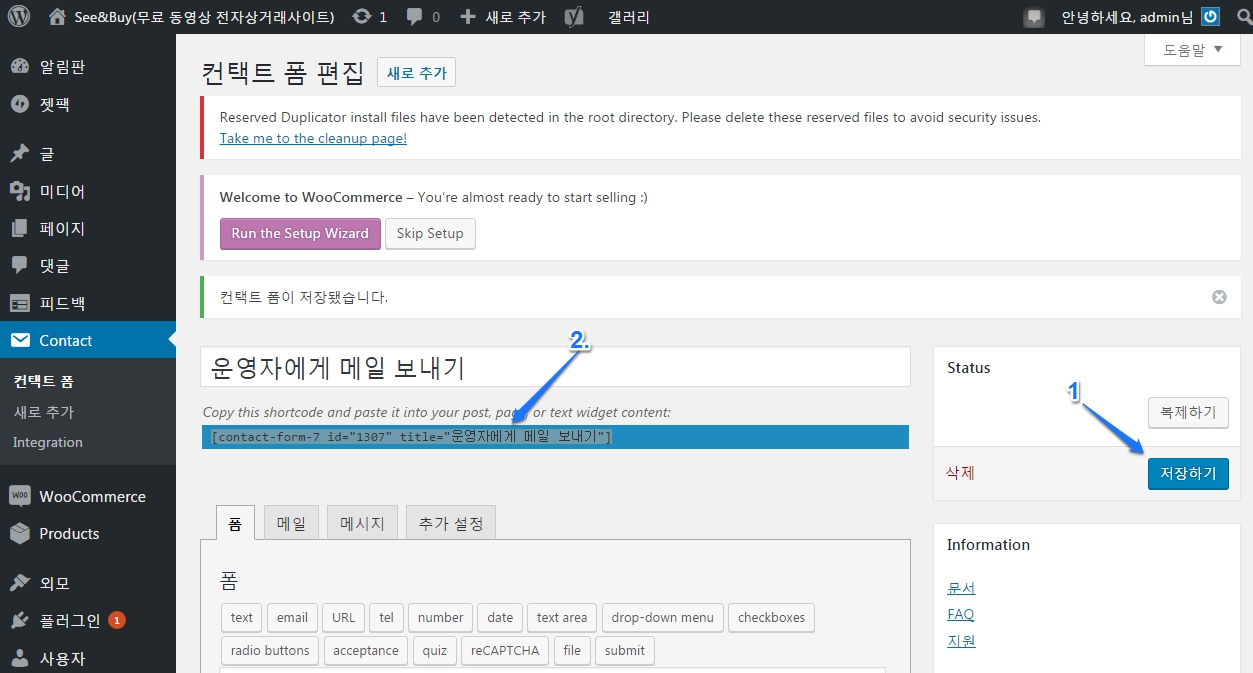
Task: Switch to the 메일 tab
Action: [291, 523]
